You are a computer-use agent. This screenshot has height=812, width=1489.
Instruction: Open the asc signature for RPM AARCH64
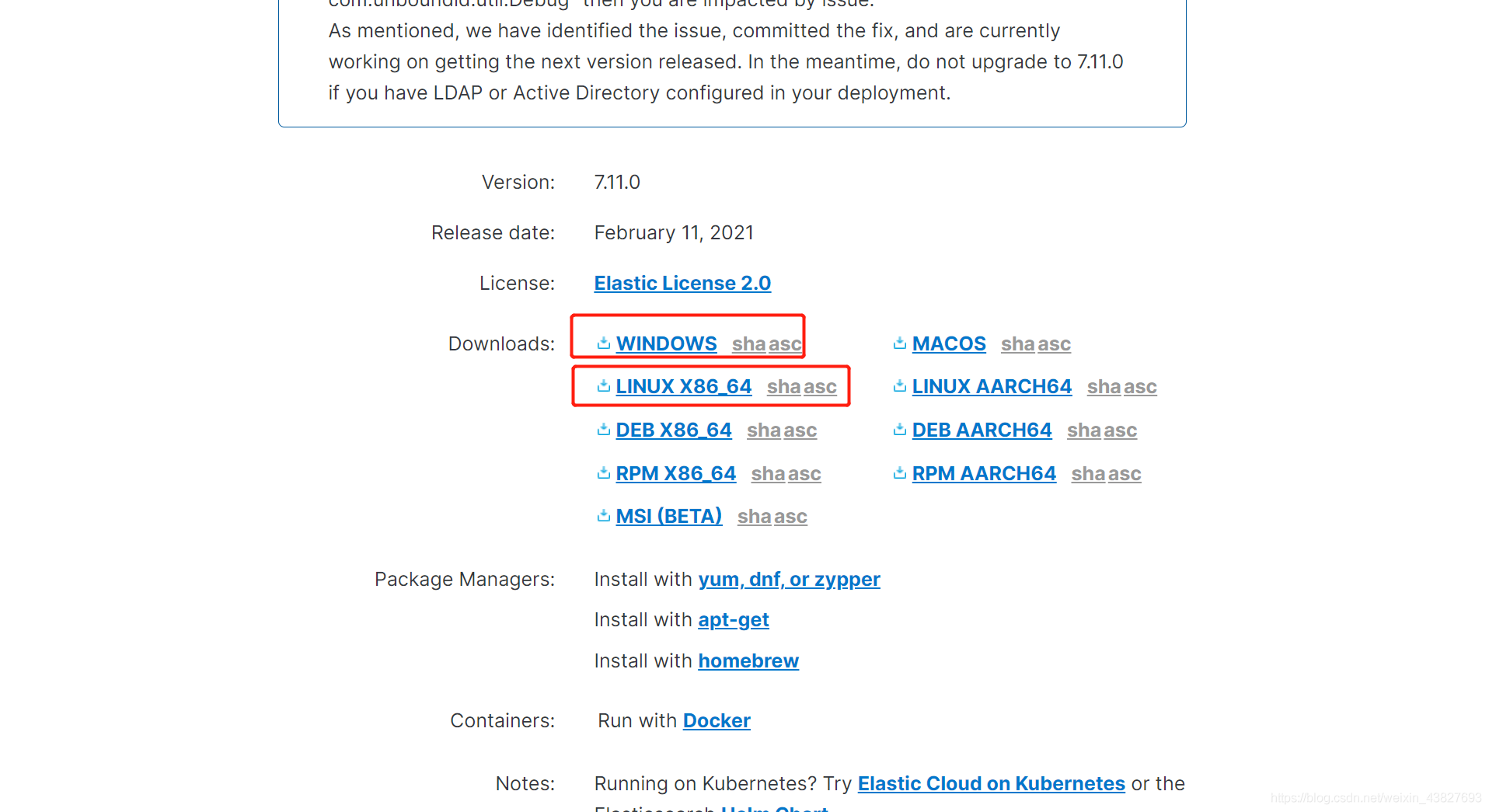(x=1125, y=473)
